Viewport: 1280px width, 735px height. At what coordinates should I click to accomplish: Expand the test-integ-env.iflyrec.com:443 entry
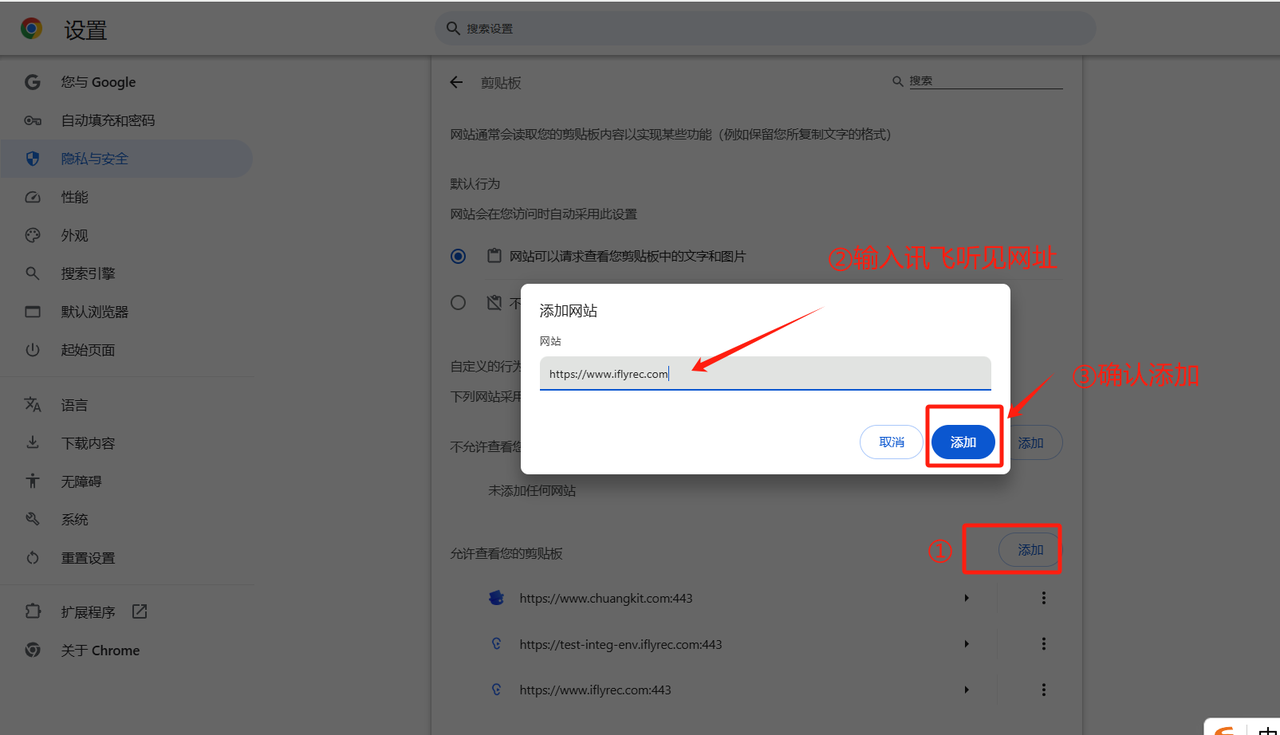point(966,644)
